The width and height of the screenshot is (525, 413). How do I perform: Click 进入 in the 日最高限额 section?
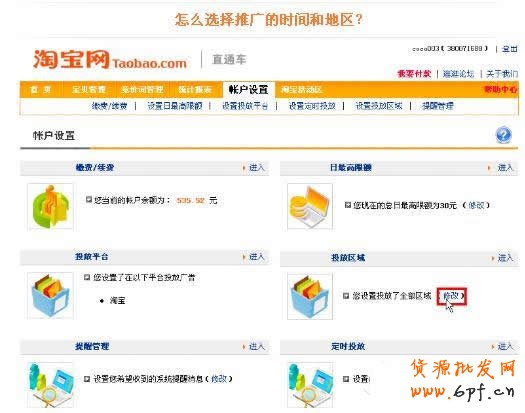click(x=505, y=167)
